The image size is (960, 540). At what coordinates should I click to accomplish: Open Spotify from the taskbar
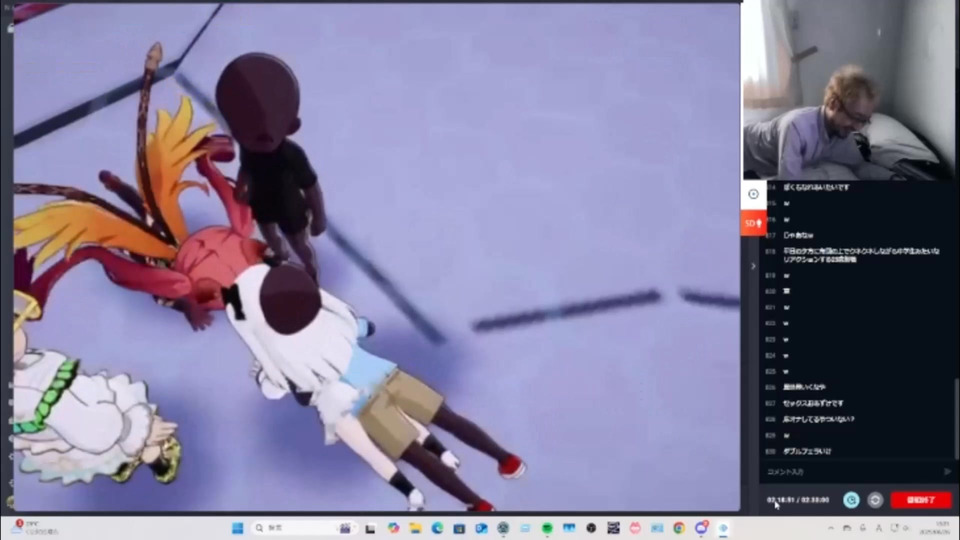point(547,528)
